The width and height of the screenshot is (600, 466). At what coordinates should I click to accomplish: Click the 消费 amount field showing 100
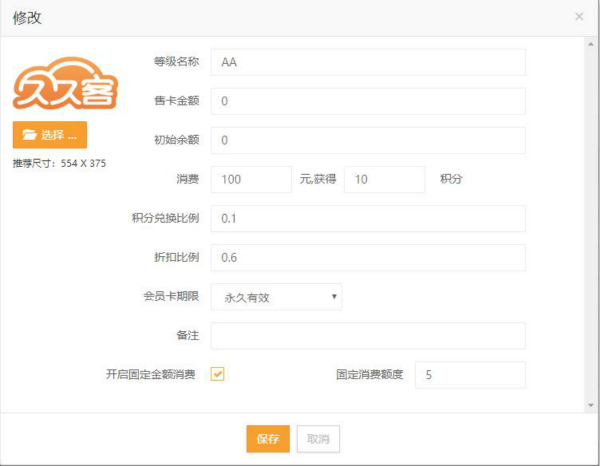point(251,179)
